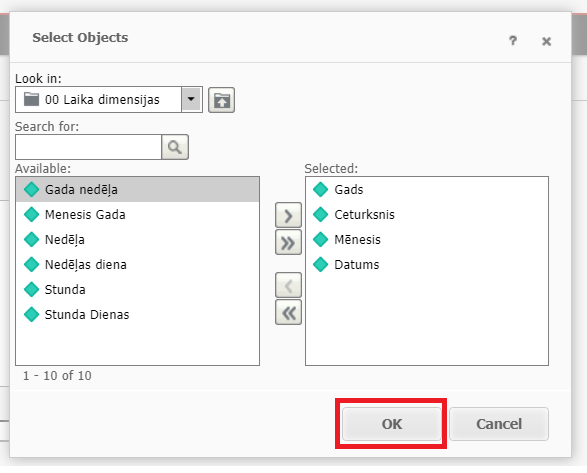Viewport: 587px width, 473px height.
Task: Remove all items with double left arrow
Action: (x=288, y=312)
